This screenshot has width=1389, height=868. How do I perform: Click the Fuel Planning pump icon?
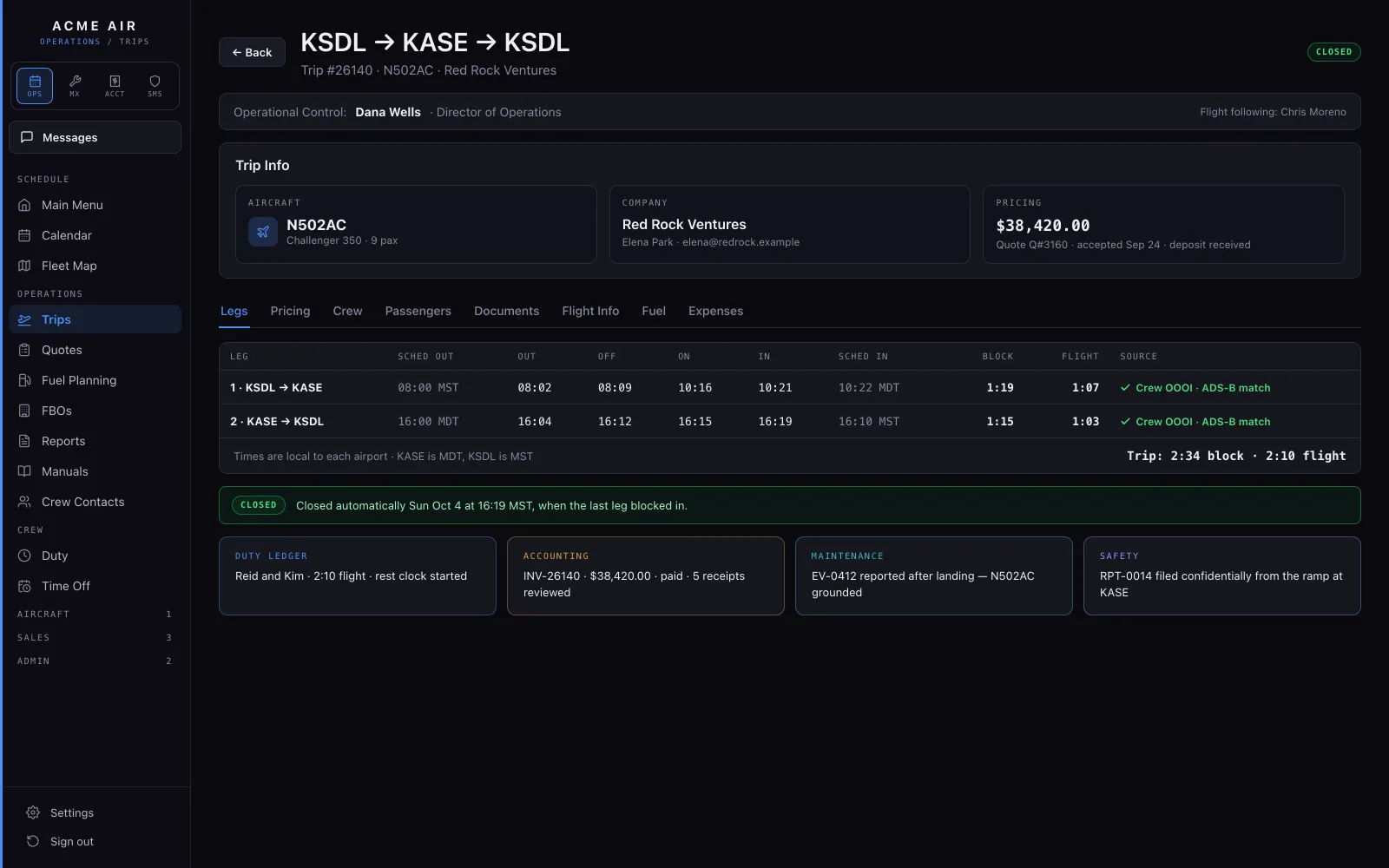pos(24,380)
